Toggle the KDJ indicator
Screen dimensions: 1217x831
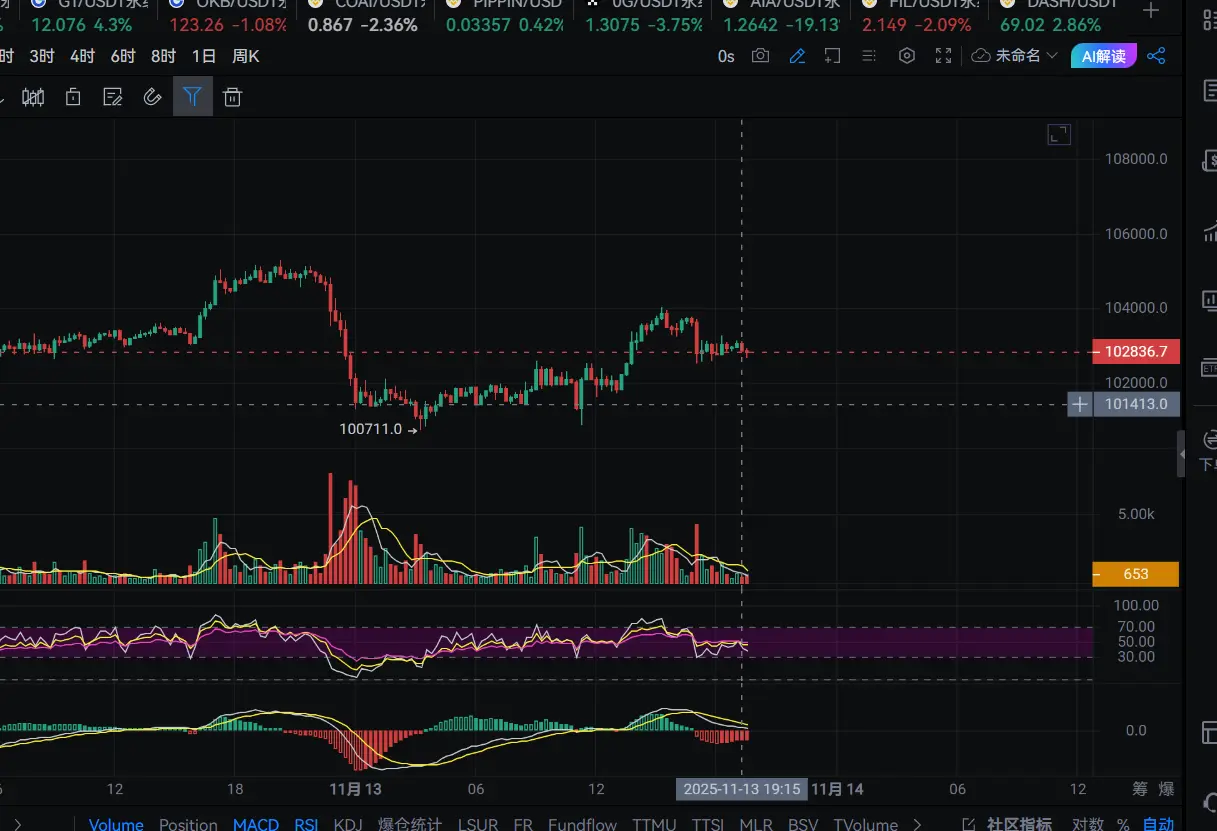tap(348, 824)
